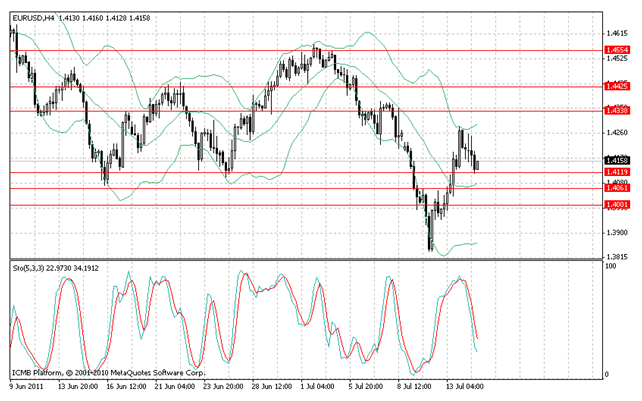Click the 1.4260 price axis value
The image size is (642, 401).
[616, 131]
